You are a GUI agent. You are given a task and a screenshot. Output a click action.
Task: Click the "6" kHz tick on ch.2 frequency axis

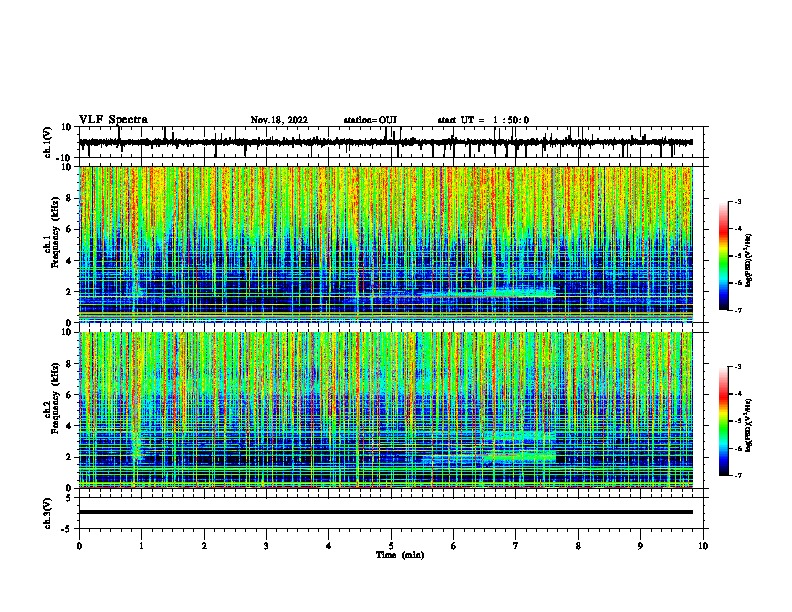coord(69,395)
